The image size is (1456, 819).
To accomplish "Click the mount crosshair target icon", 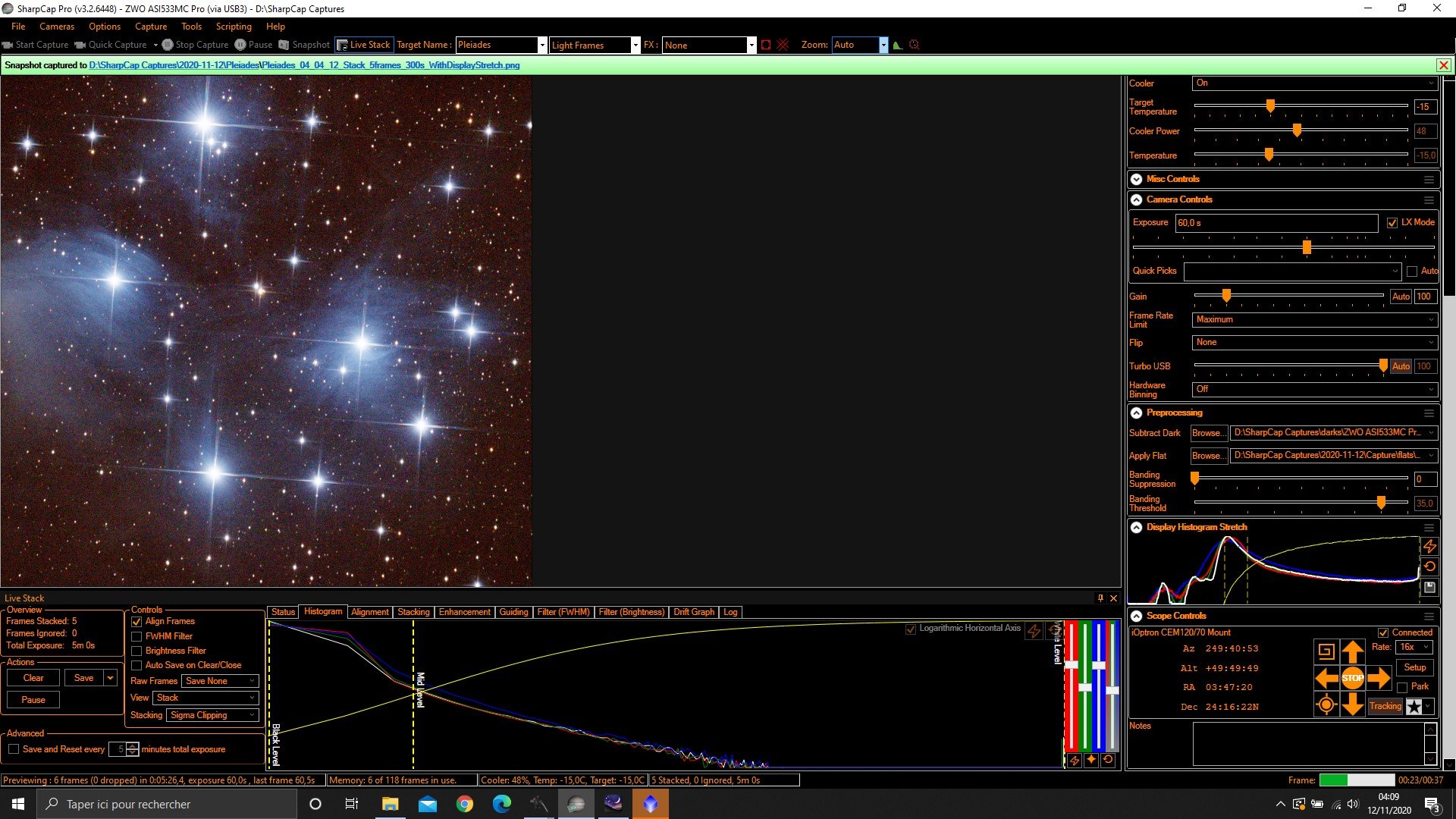I will 1326,704.
